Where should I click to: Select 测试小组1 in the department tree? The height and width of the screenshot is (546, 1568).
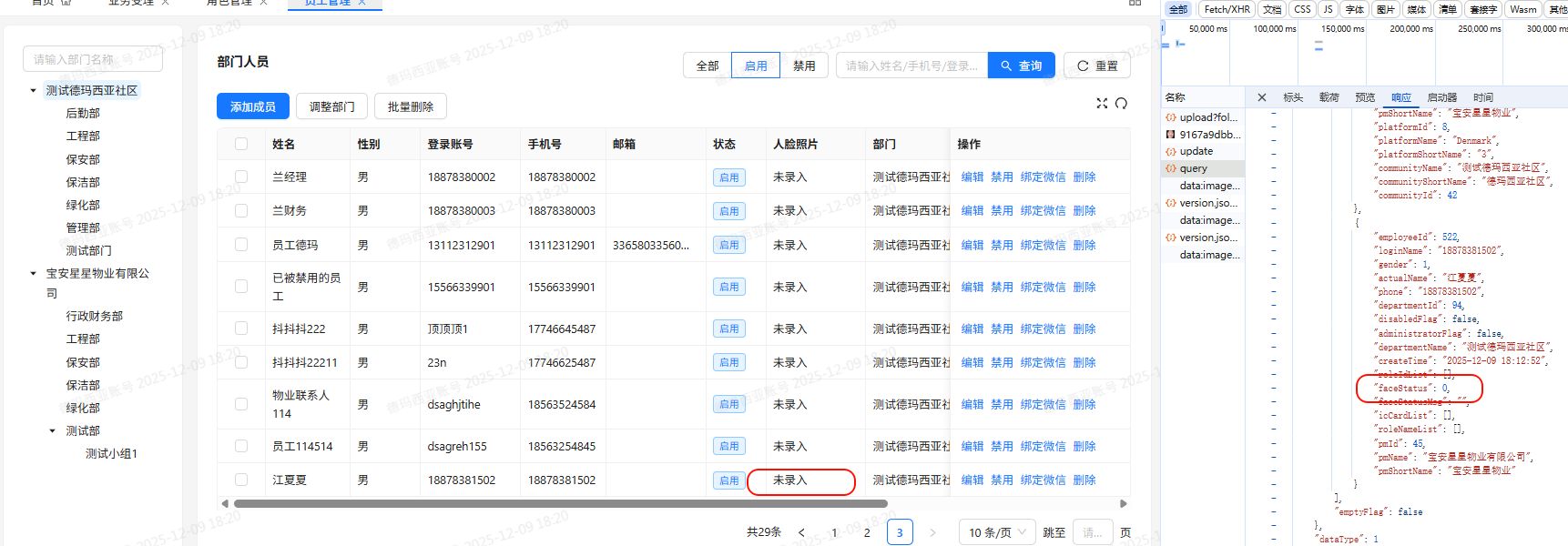point(111,453)
